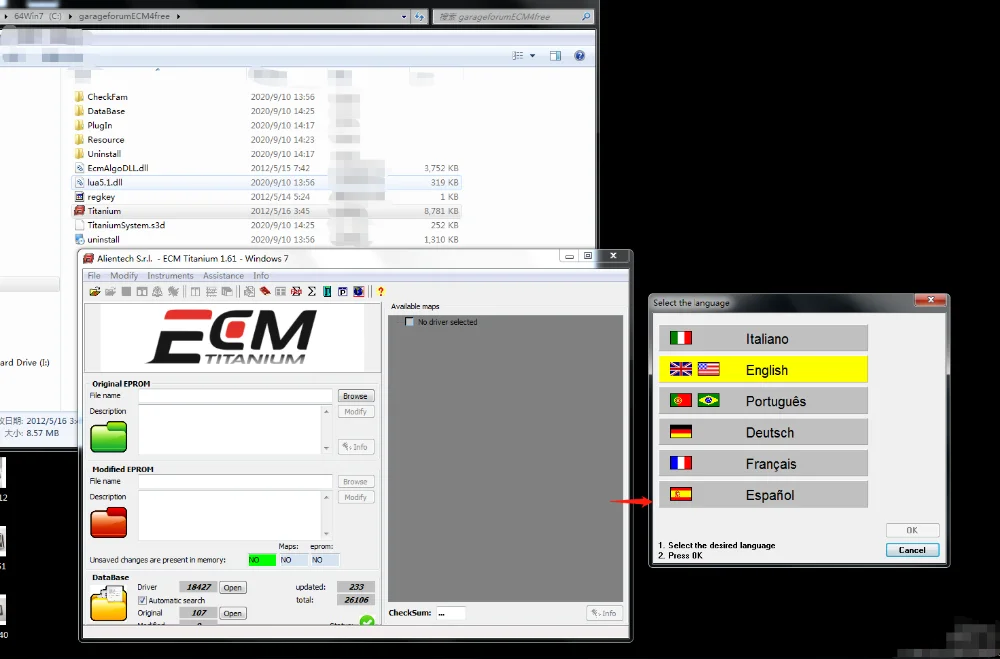Screen dimensions: 1000x659
Task: Click Open button next to Driver 18427
Action: click(232, 588)
